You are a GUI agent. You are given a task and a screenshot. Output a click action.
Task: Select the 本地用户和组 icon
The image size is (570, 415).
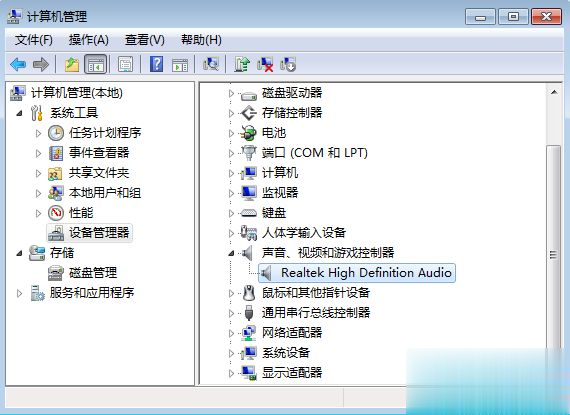(x=56, y=193)
